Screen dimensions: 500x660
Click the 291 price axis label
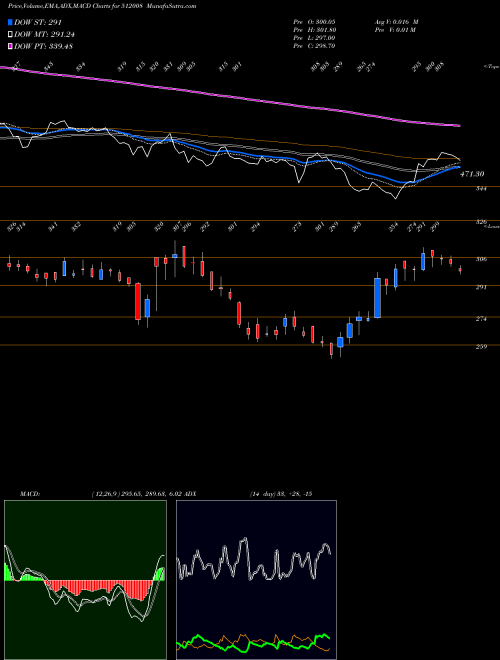coord(481,287)
